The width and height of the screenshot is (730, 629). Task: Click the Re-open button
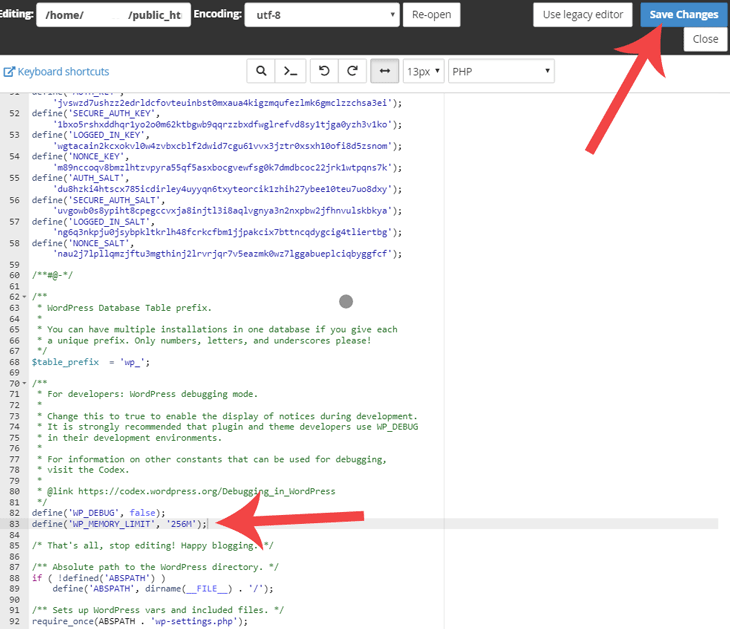(x=432, y=15)
